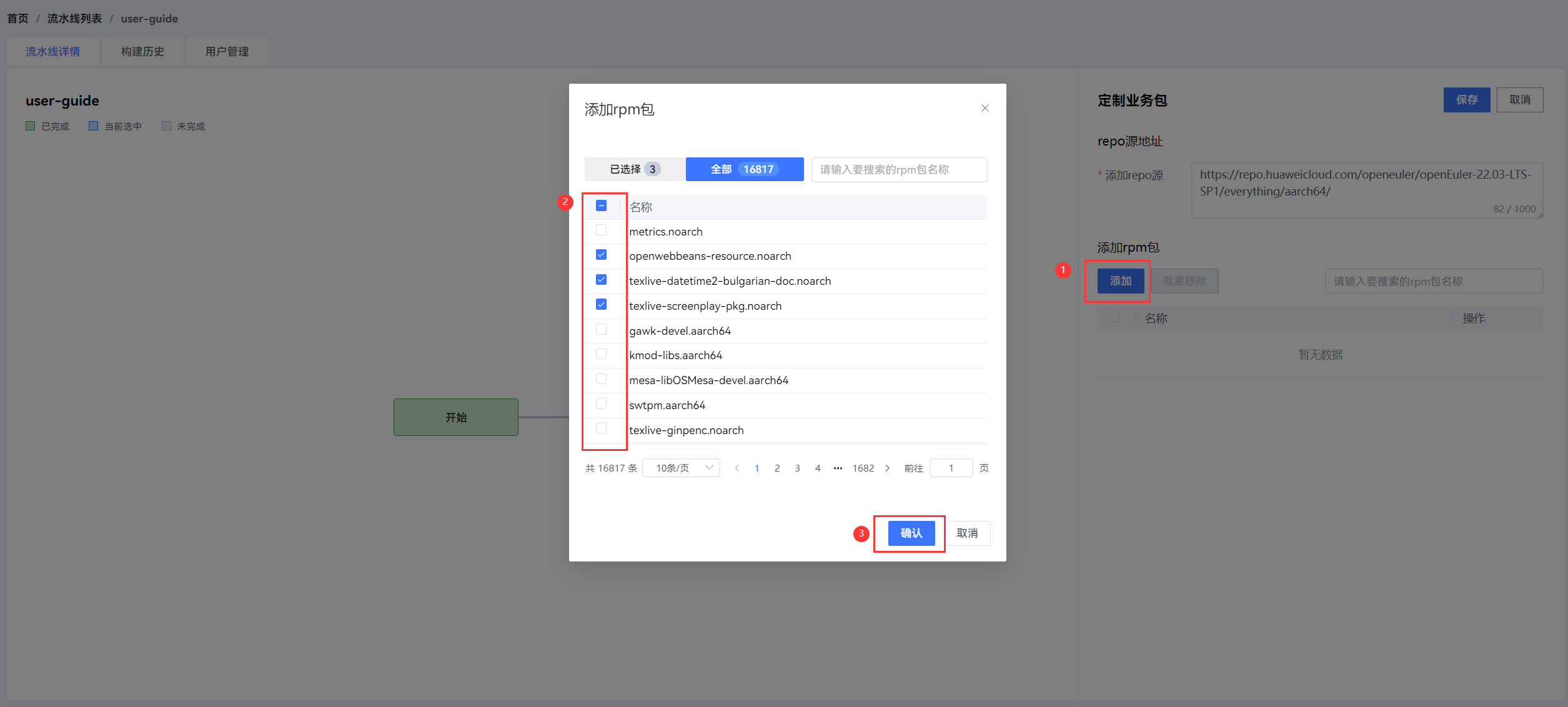Image resolution: width=1568 pixels, height=707 pixels.
Task: Check the swtpm.aarch64 package box
Action: 601,403
